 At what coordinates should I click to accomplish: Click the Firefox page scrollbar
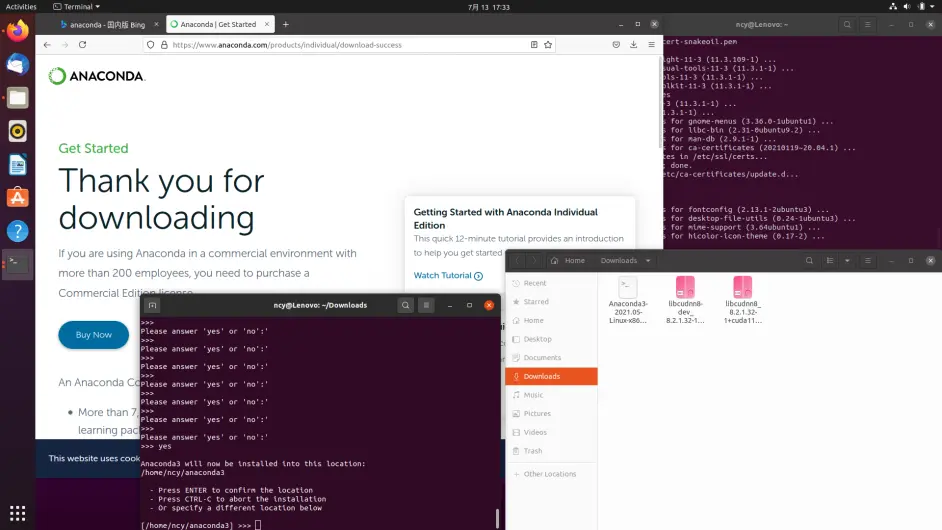660,102
